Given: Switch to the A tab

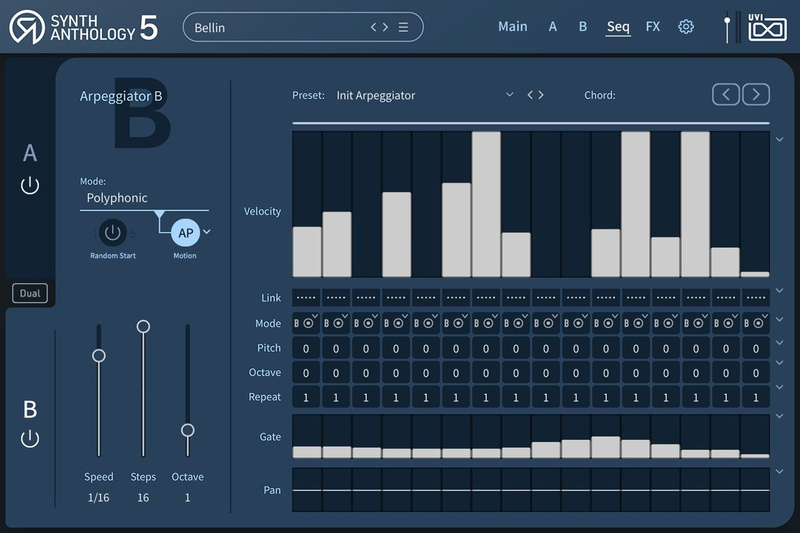Looking at the screenshot, I should [553, 27].
